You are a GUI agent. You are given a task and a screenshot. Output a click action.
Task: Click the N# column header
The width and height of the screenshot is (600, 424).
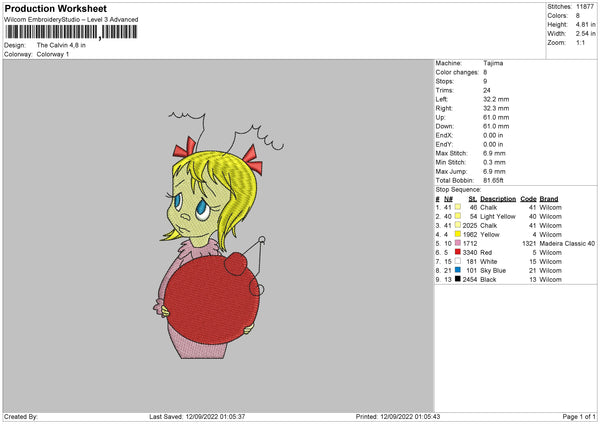point(448,199)
